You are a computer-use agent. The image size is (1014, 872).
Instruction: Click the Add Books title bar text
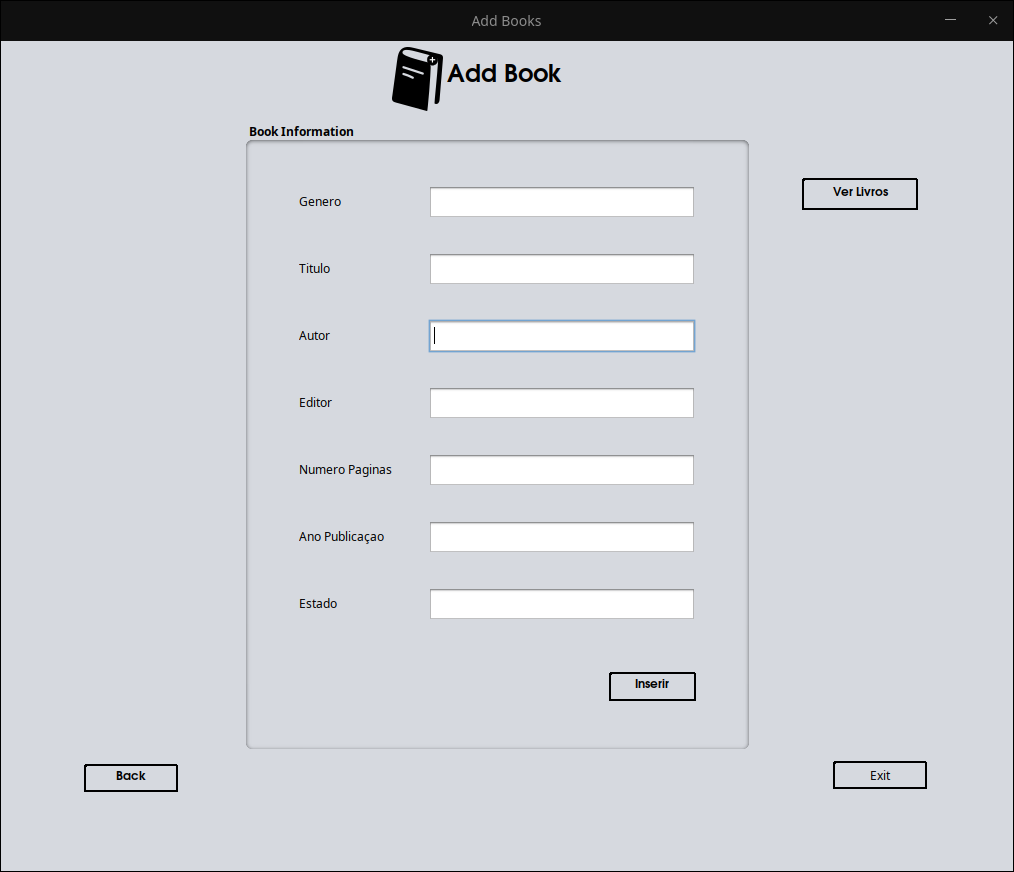pos(506,21)
